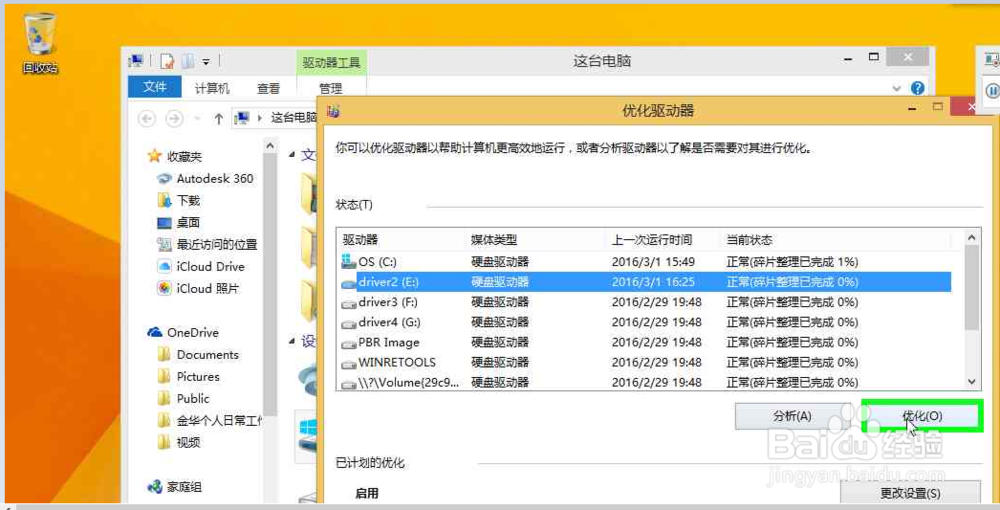This screenshot has height=510, width=1000.
Task: Click the 家庭组 homegroup icon
Action: point(155,487)
